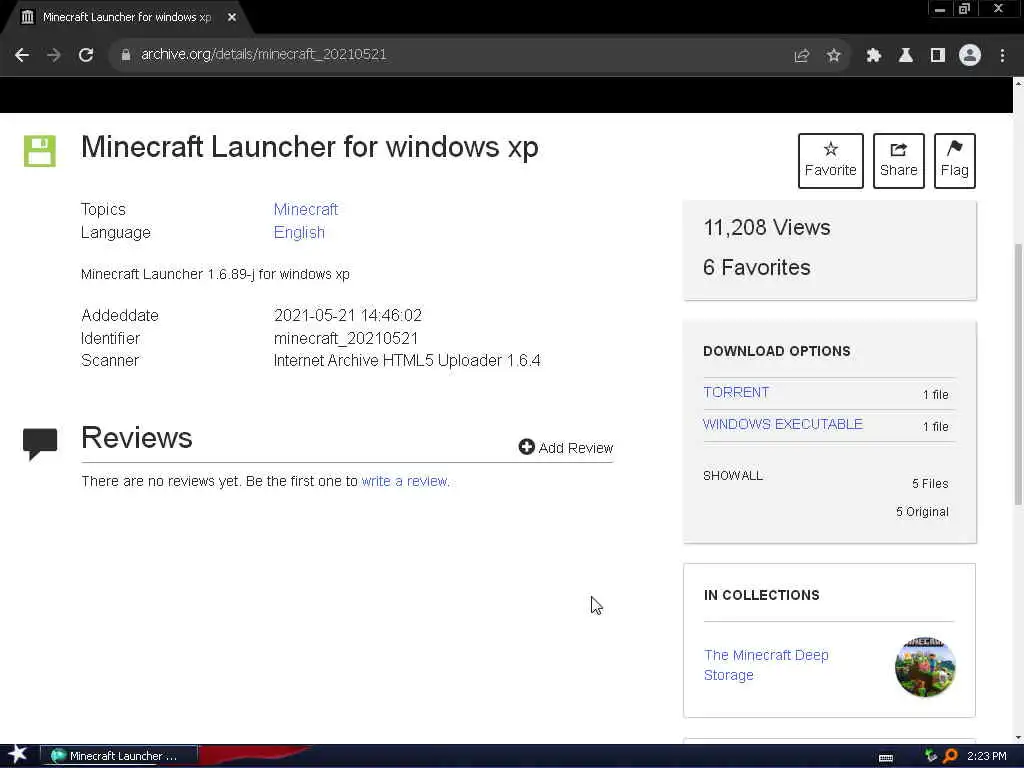Viewport: 1024px width, 768px height.
Task: Go back to the previous page
Action: point(22,55)
